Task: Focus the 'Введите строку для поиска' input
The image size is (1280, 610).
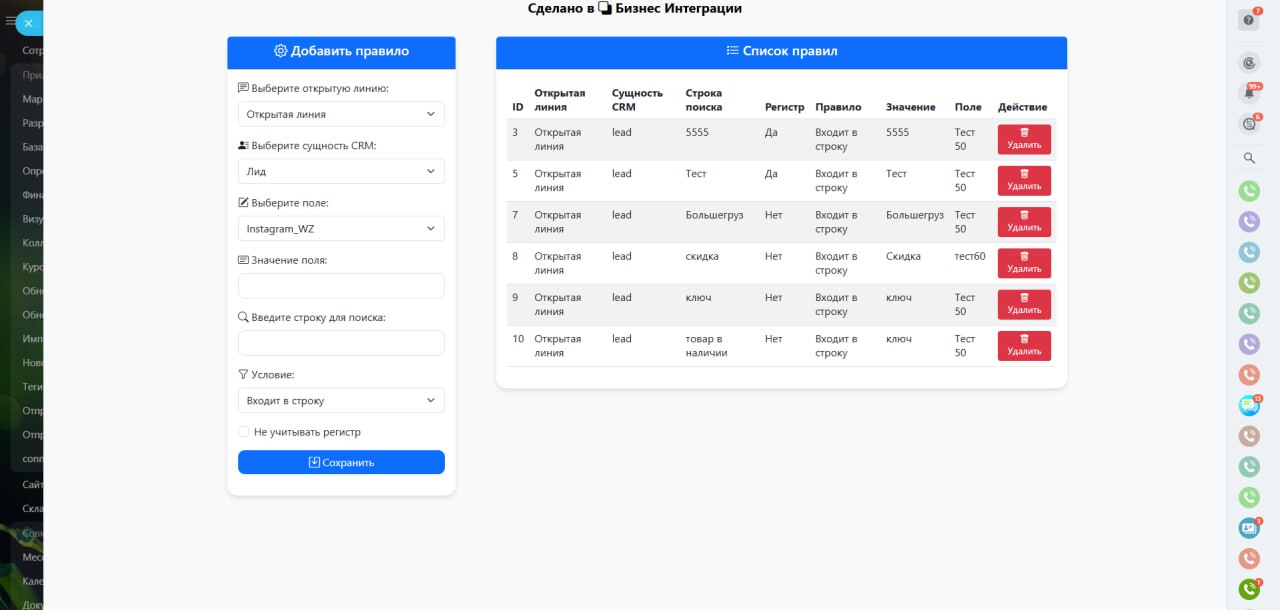Action: (x=341, y=343)
